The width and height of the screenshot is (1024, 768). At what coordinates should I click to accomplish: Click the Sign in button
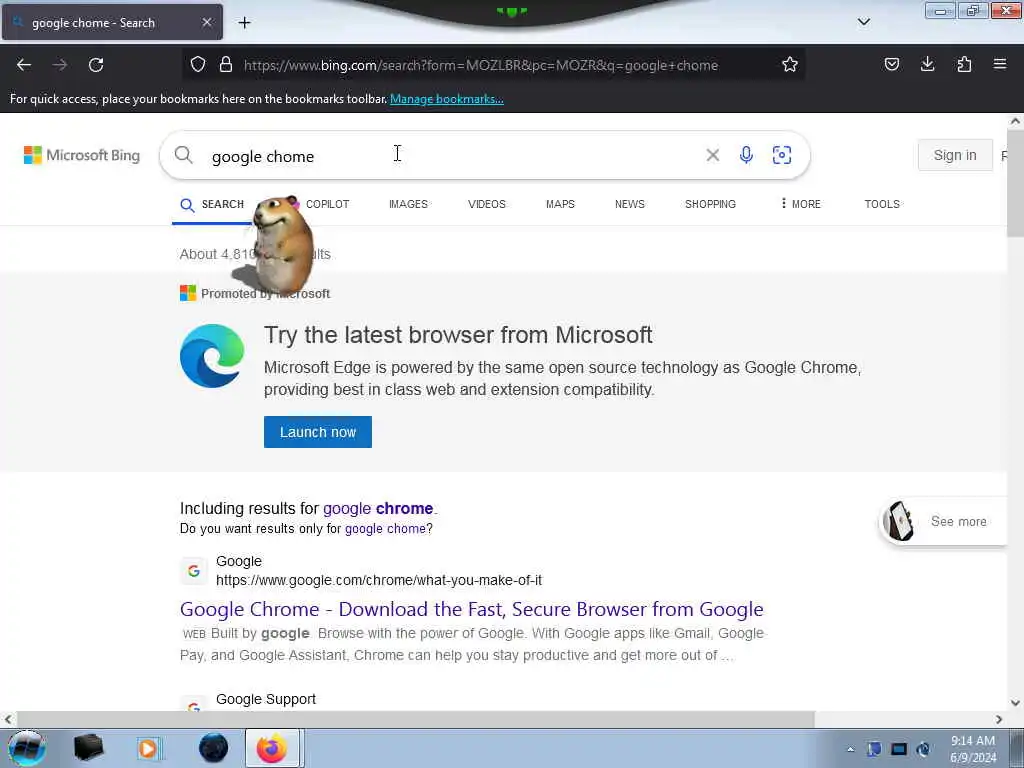[x=955, y=155]
